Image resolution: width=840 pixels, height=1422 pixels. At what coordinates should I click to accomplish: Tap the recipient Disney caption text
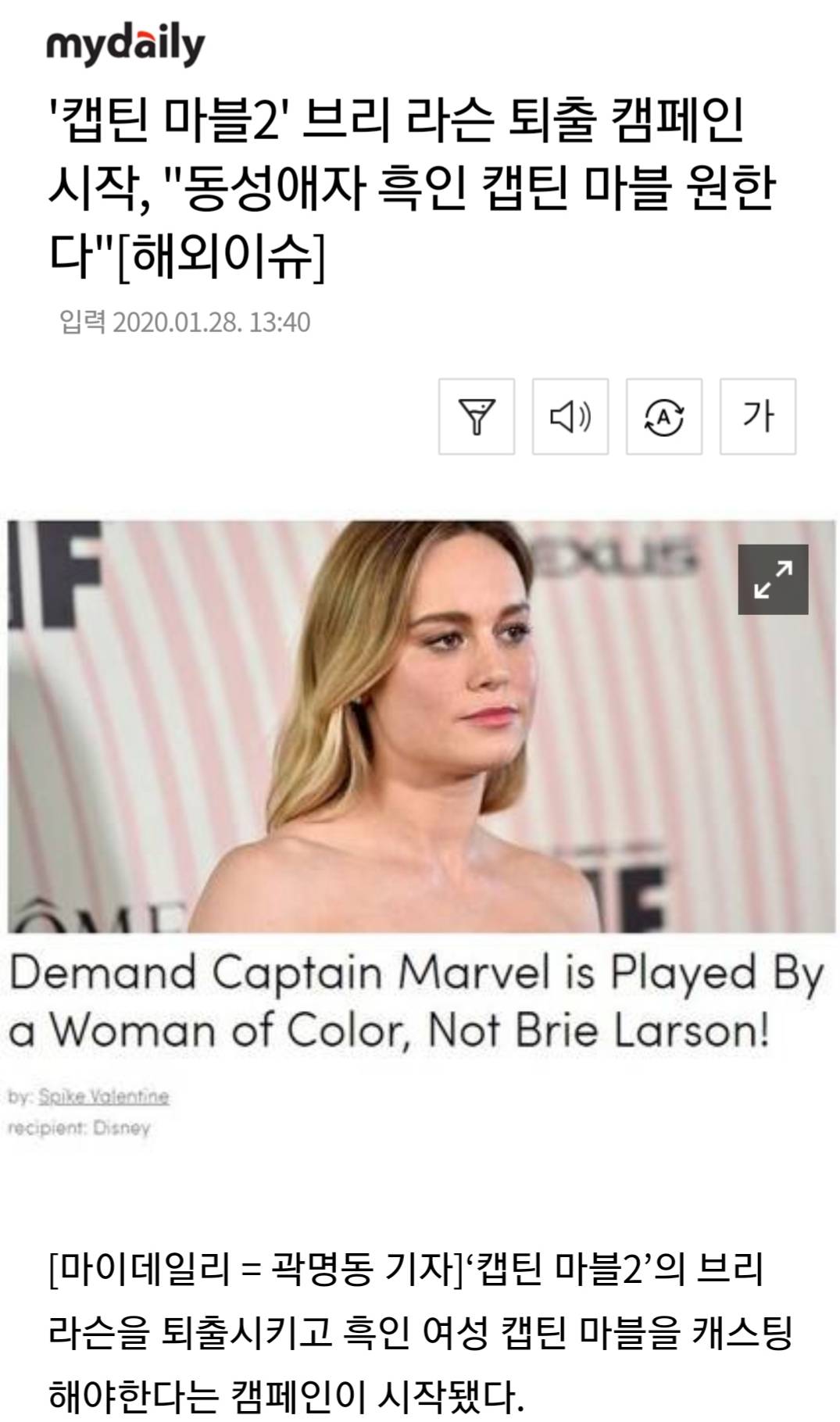coord(79,1128)
